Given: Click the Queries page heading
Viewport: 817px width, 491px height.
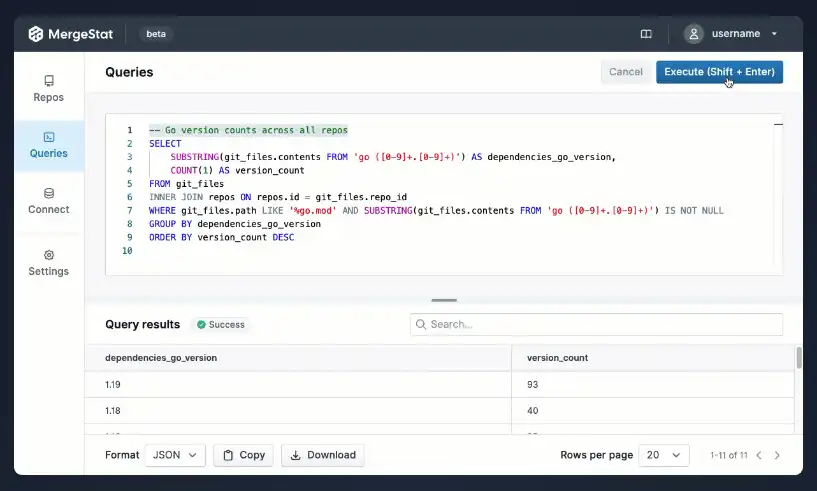Looking at the screenshot, I should coord(129,72).
